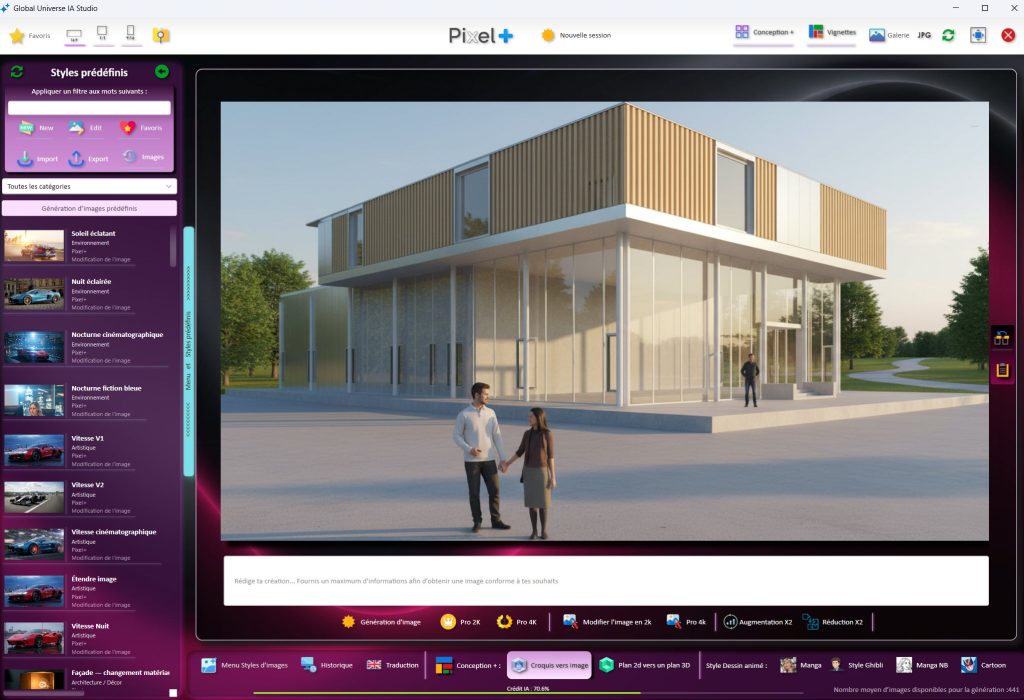Click the Augmentation X2 button
The image size is (1024, 700).
pyautogui.click(x=758, y=622)
